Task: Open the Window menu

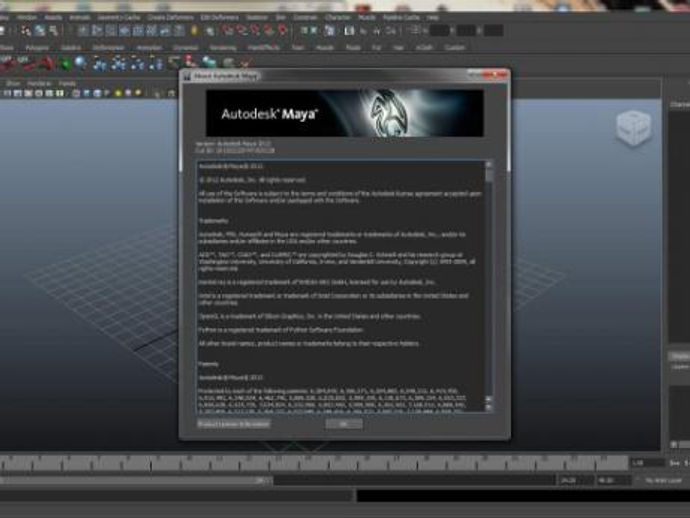Action: (x=27, y=18)
